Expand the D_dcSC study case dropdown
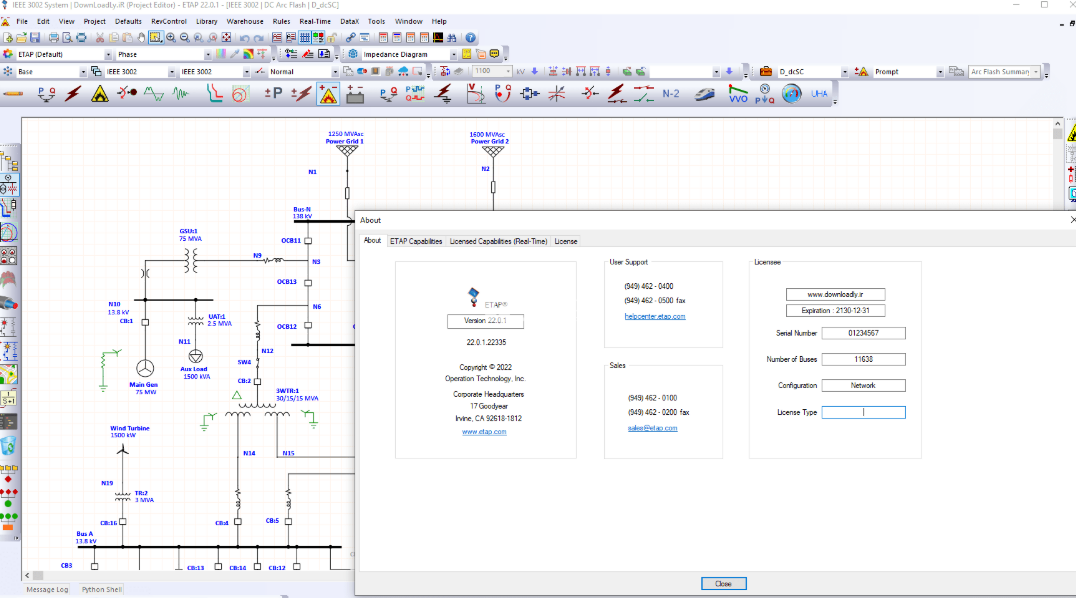The height and width of the screenshot is (598, 1076). click(845, 72)
